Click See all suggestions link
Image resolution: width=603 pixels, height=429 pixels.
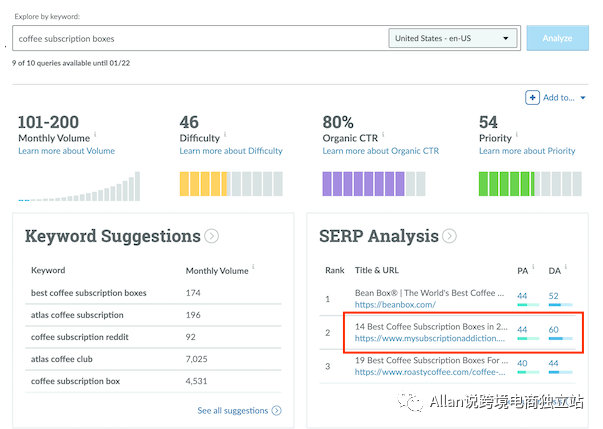(x=233, y=411)
